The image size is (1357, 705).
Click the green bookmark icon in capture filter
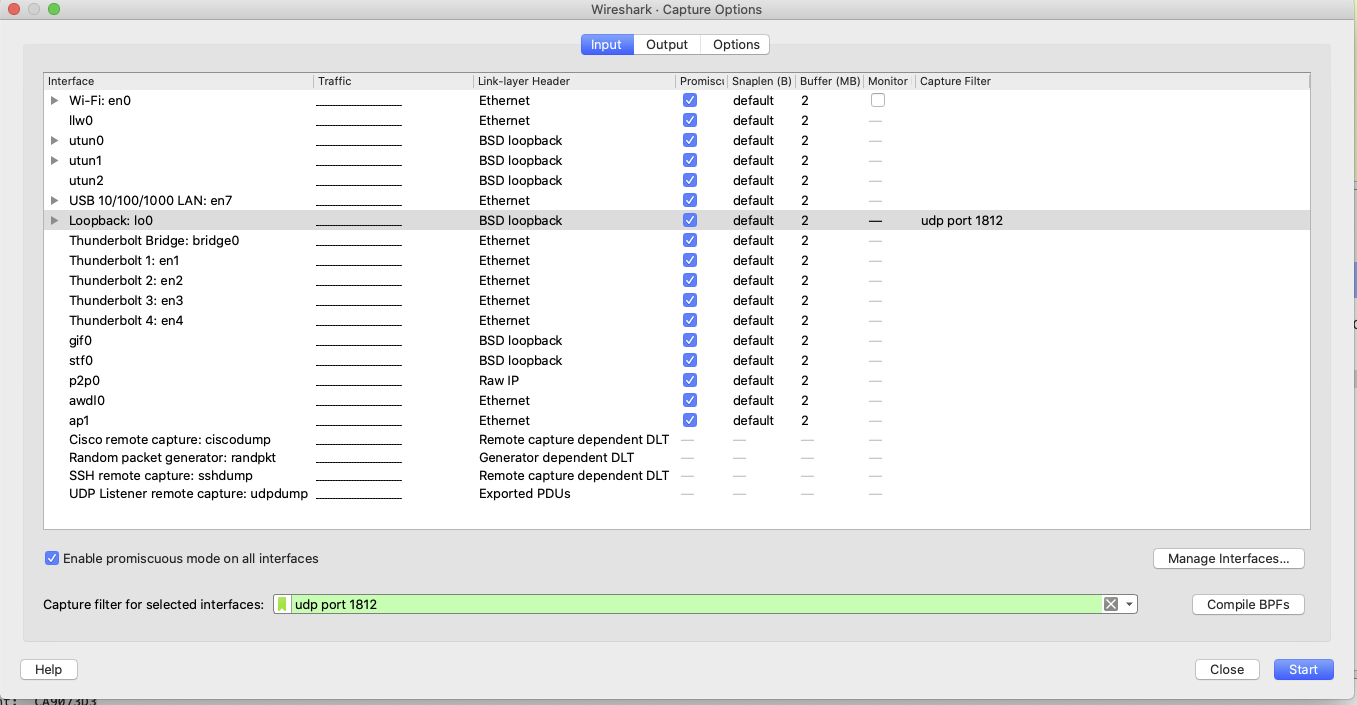[283, 604]
